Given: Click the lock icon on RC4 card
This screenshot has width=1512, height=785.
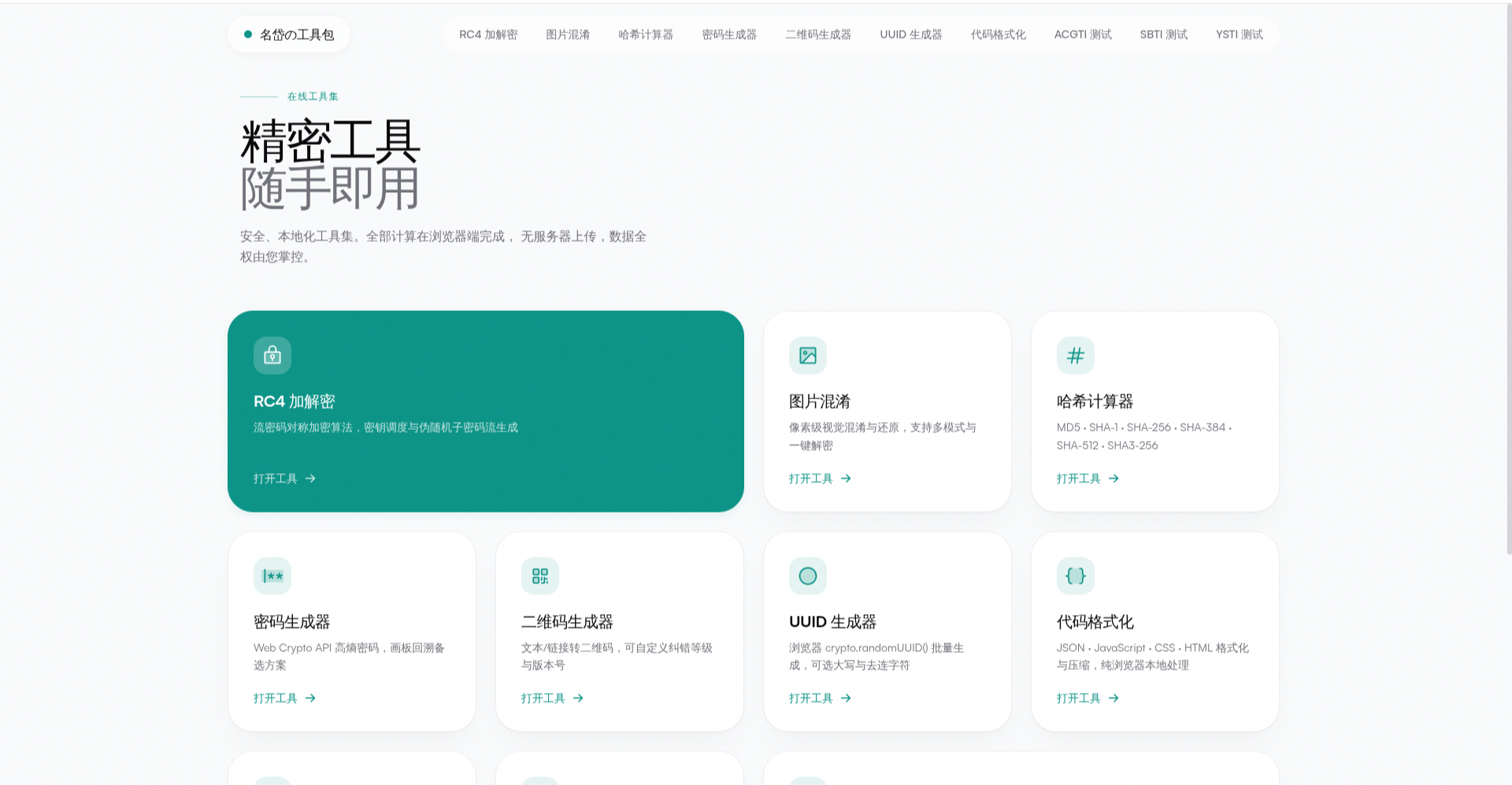Looking at the screenshot, I should tap(272, 356).
